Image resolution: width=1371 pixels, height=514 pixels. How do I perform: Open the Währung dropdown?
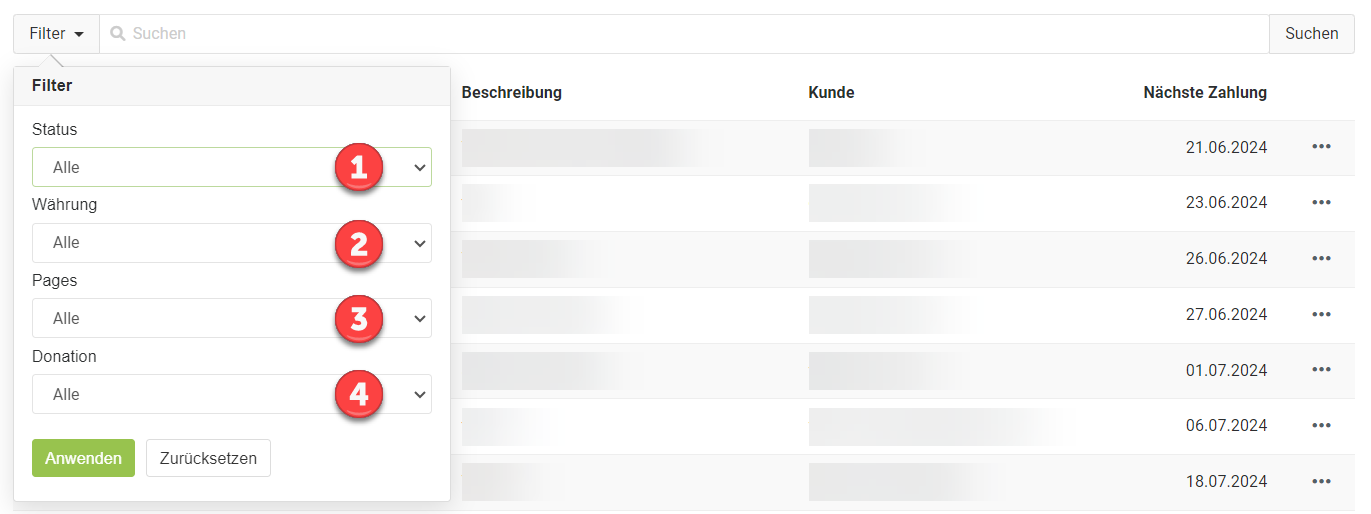click(x=232, y=243)
